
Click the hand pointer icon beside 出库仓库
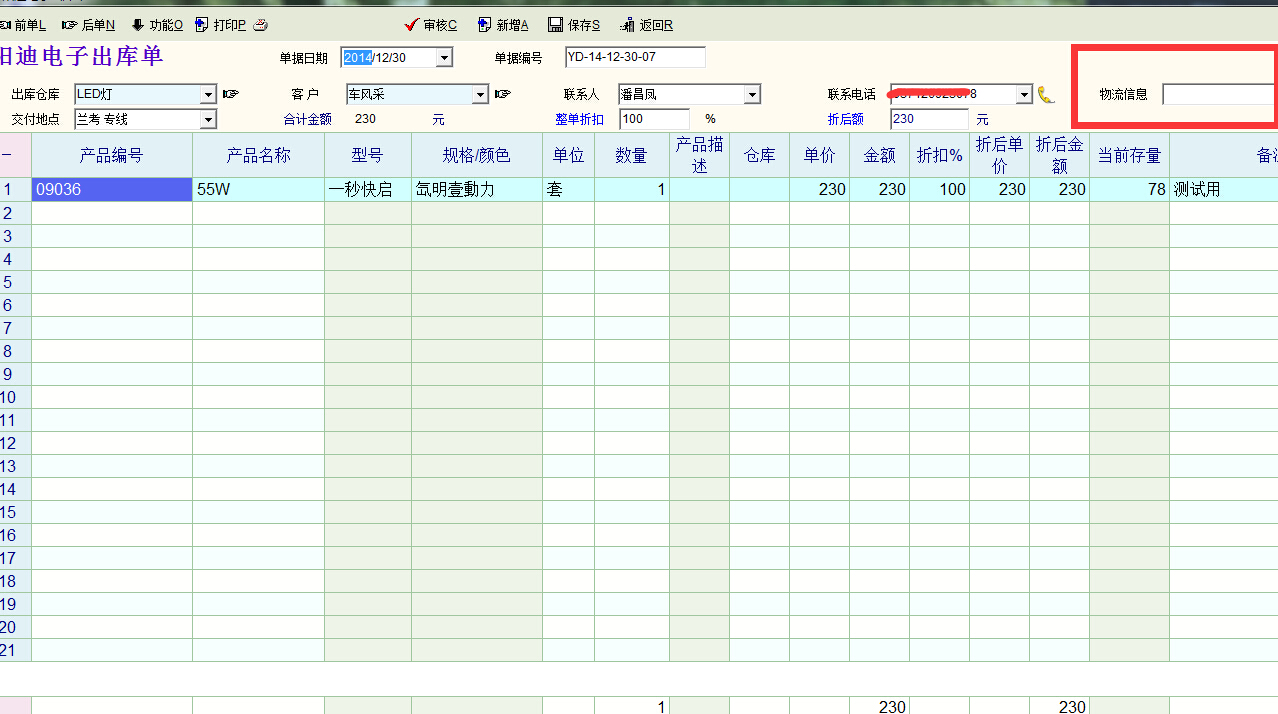231,94
